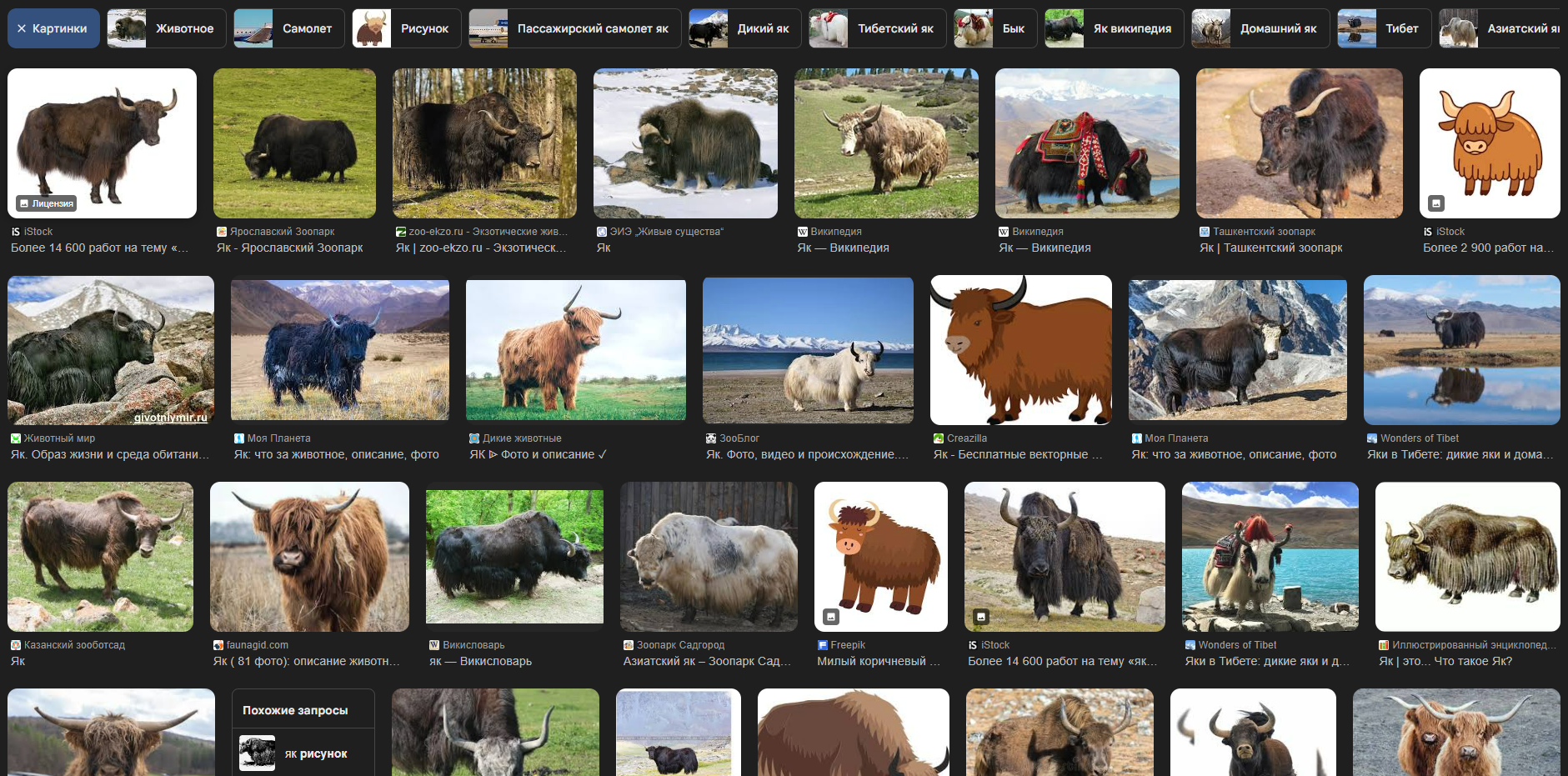
Task: Open the link 'Як - Бесплатные векторные ...'
Action: (1018, 454)
